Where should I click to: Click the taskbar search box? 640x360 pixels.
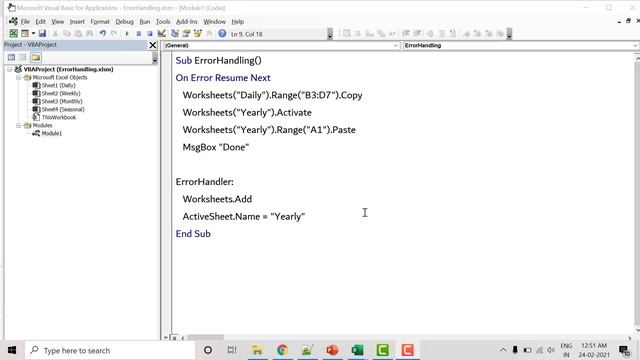click(x=110, y=350)
